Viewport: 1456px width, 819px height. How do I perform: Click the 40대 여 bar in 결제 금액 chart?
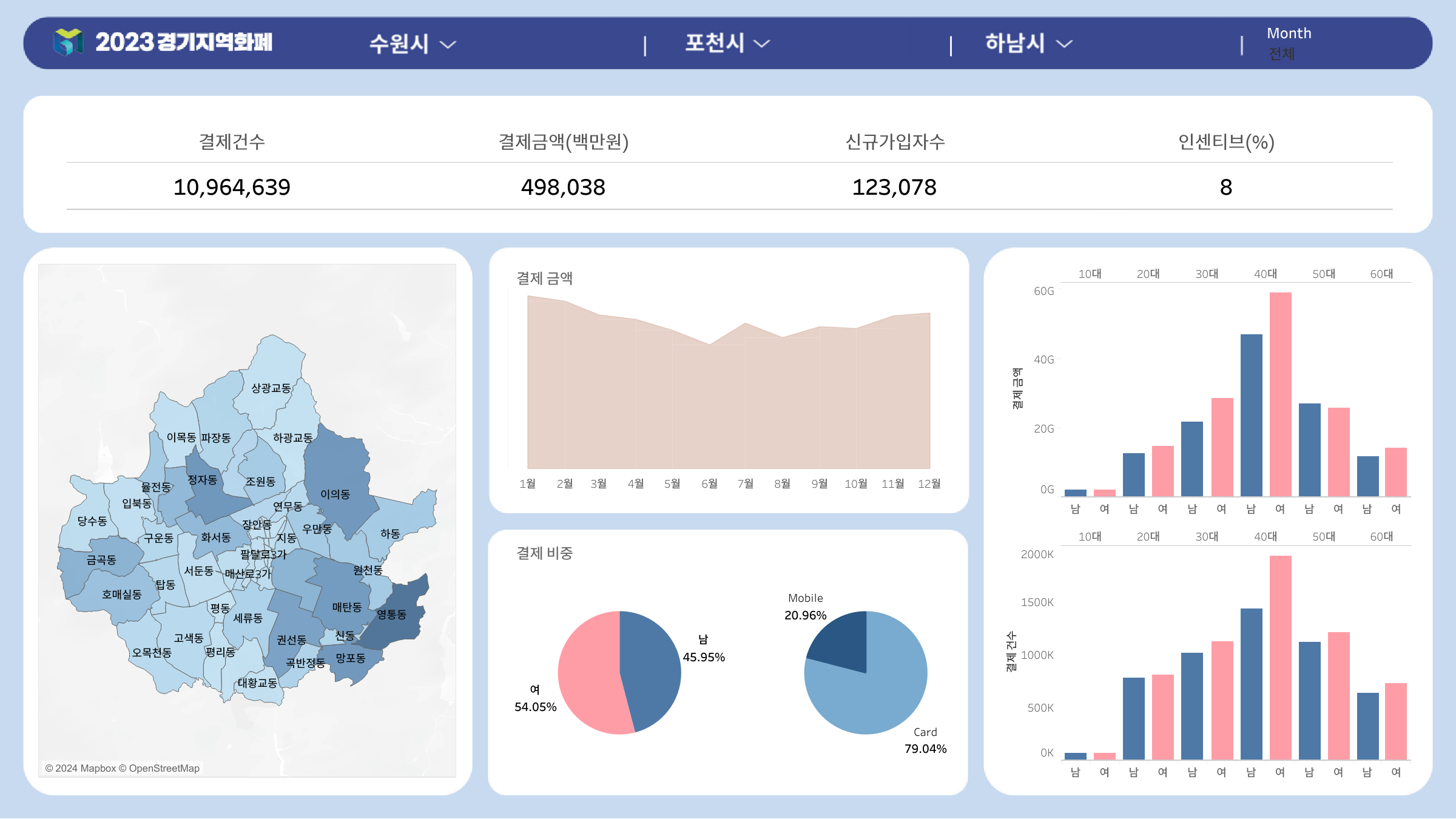click(1280, 394)
